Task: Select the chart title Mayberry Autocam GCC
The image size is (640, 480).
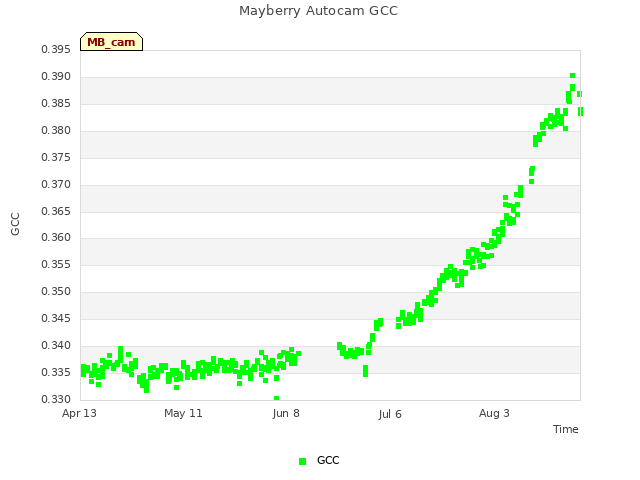Action: click(318, 11)
